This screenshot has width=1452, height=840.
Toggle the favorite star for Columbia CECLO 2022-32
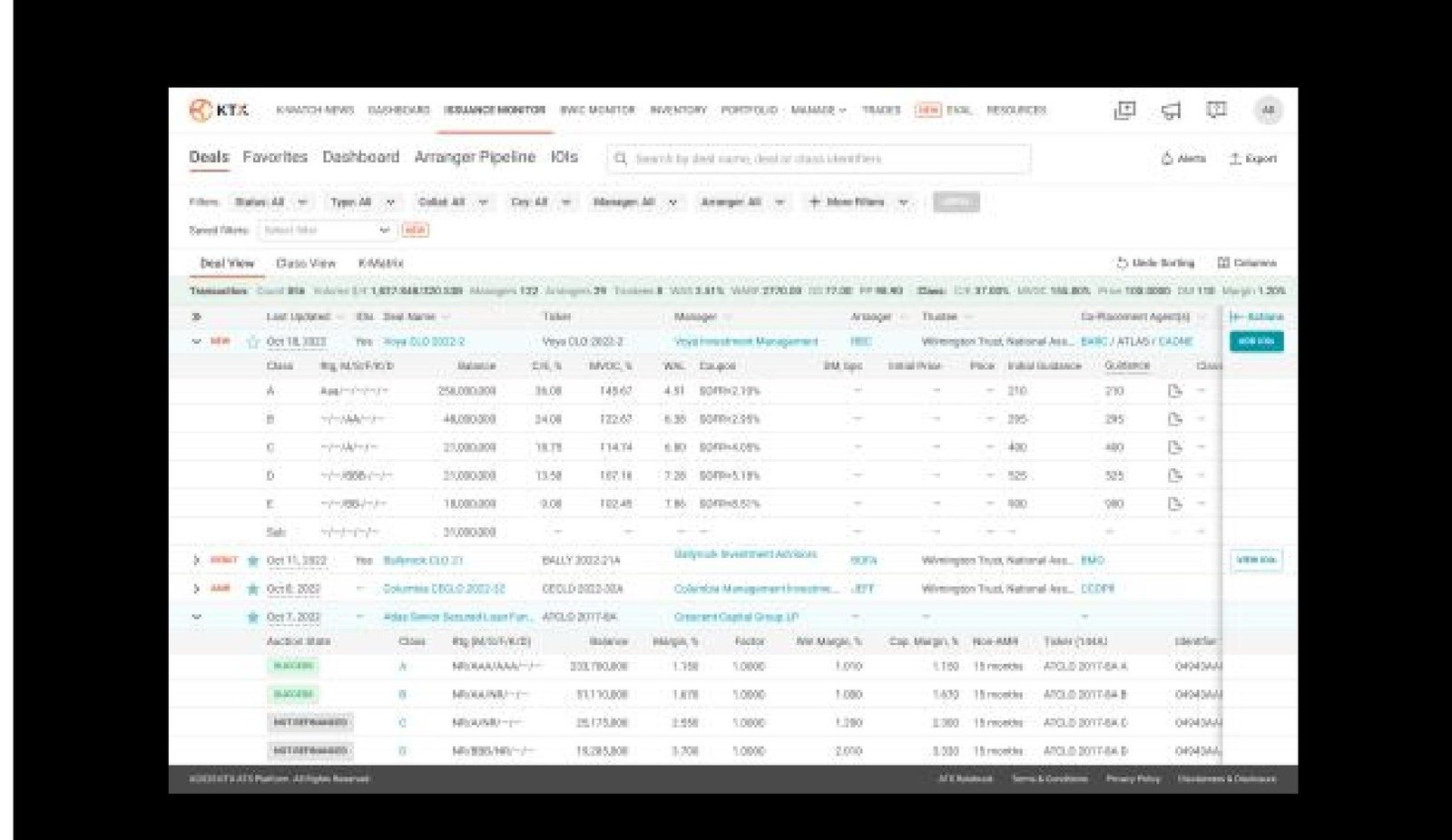coord(253,589)
